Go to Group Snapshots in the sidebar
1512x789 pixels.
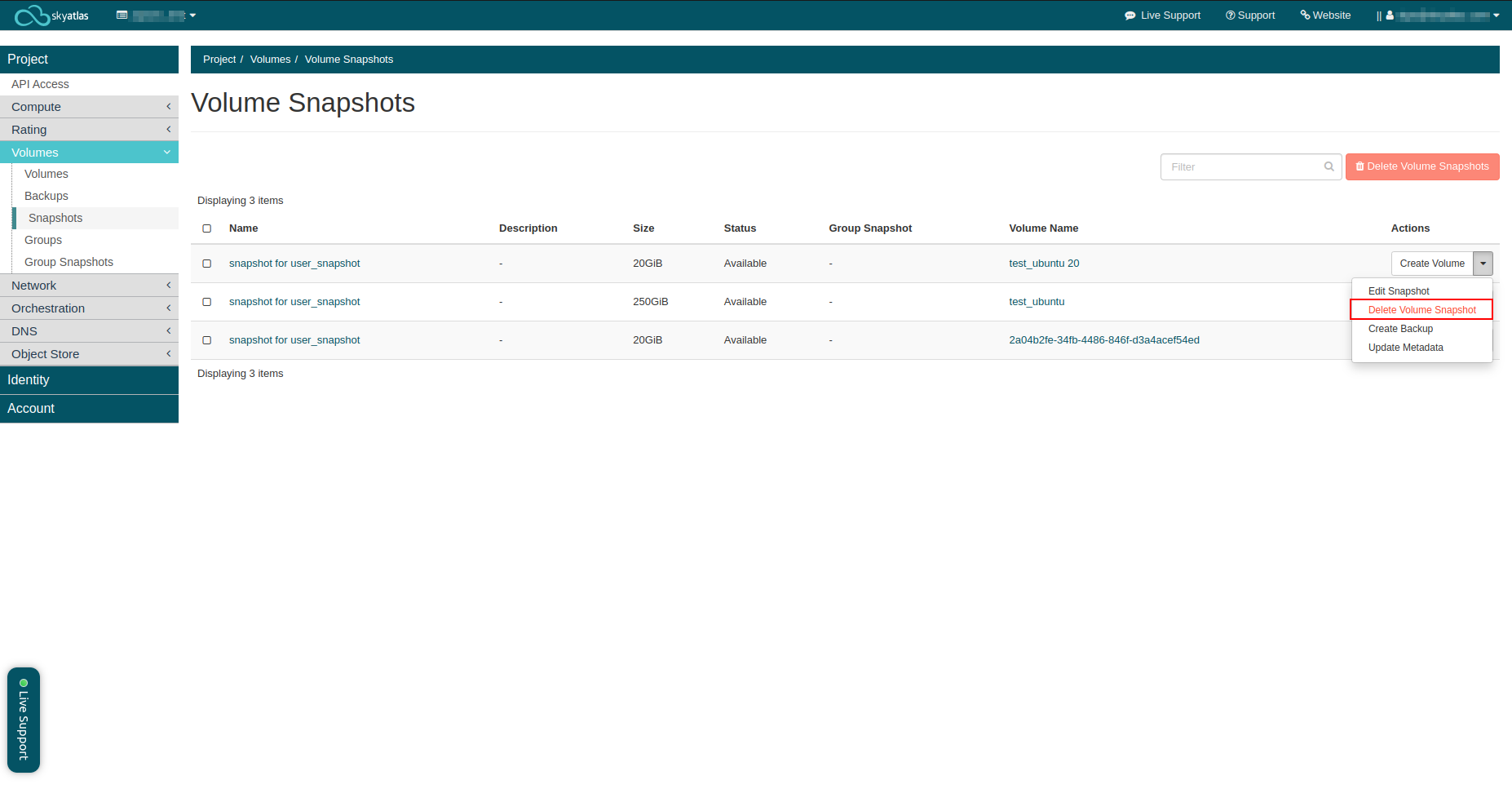tap(69, 262)
